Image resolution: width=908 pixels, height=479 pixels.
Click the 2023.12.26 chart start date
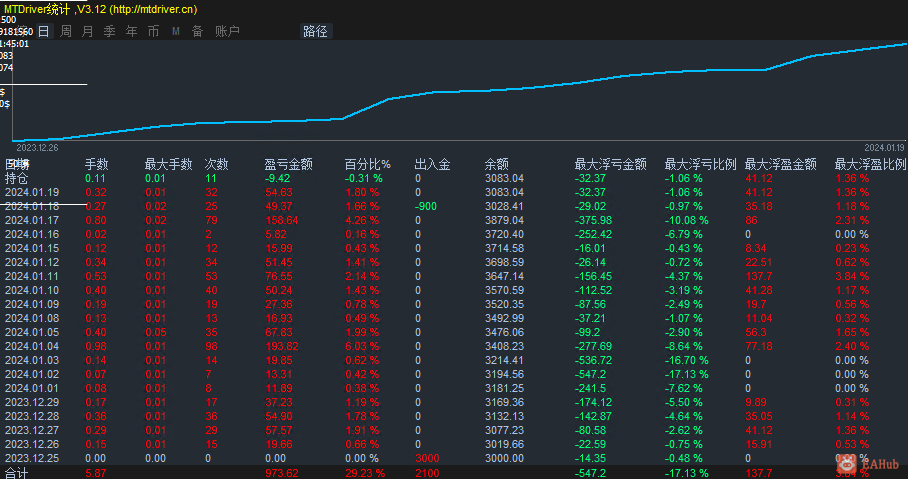37,148
